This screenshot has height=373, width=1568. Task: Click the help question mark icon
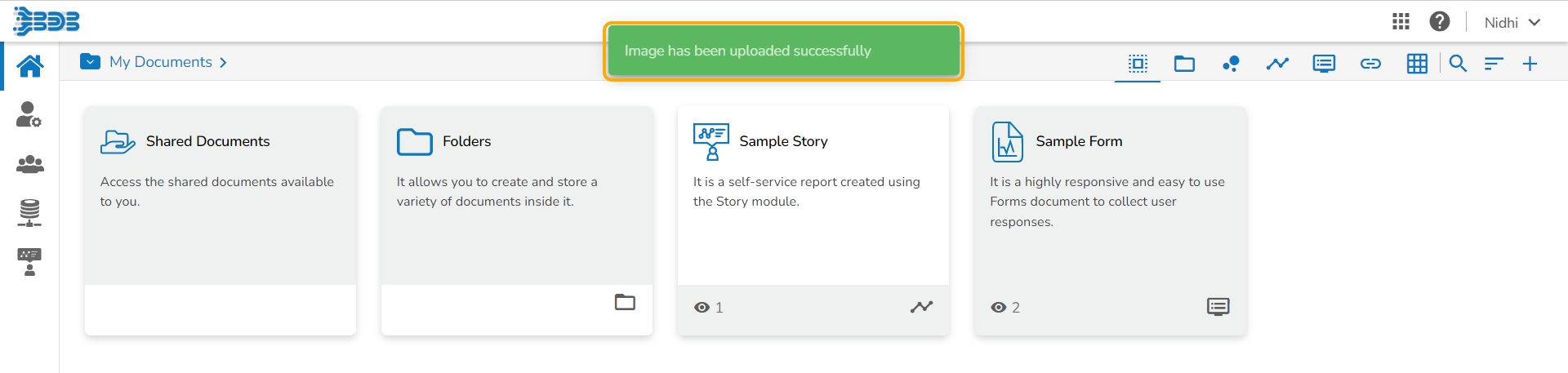[1440, 22]
